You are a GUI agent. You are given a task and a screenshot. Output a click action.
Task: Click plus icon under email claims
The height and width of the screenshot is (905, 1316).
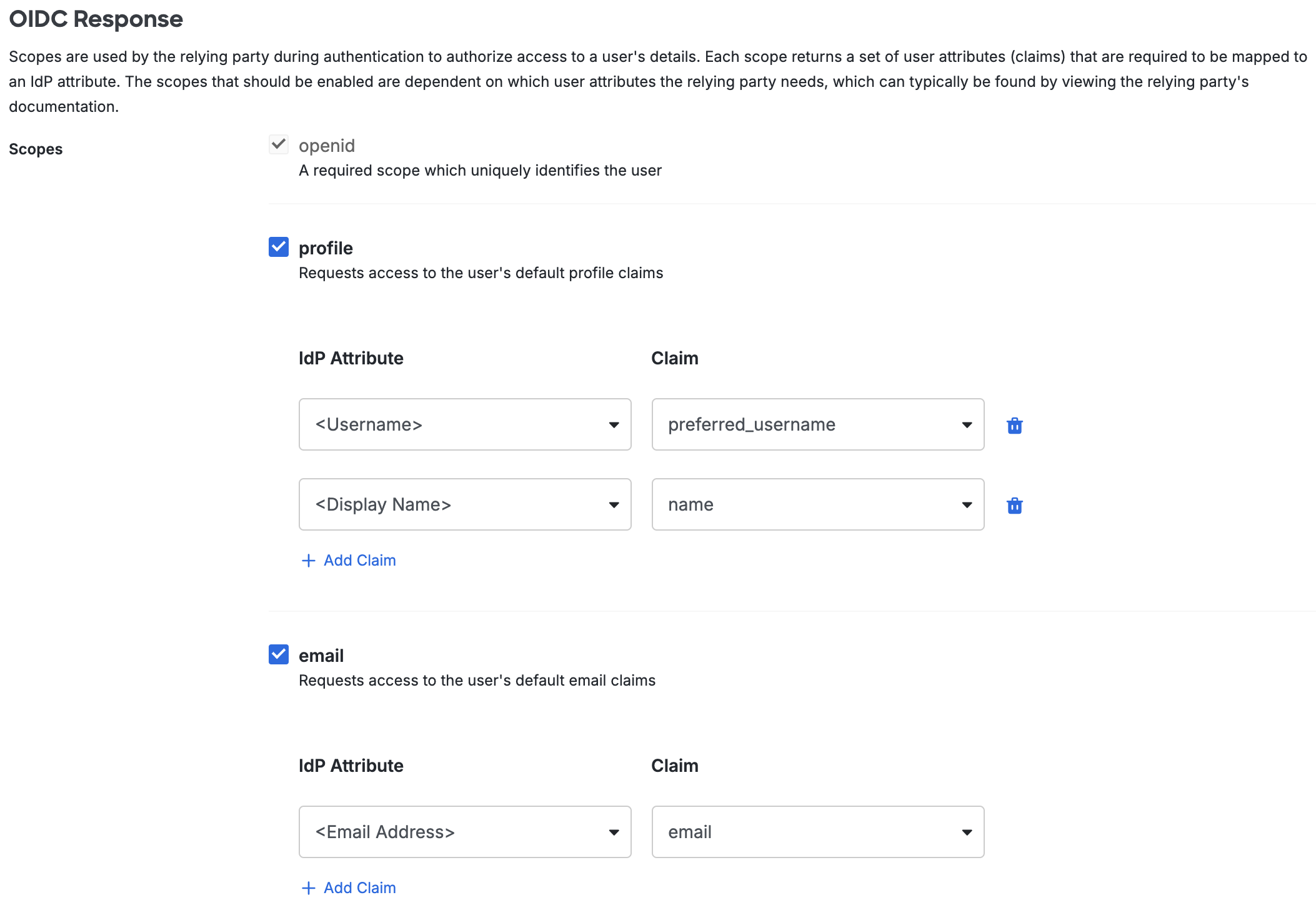point(308,888)
